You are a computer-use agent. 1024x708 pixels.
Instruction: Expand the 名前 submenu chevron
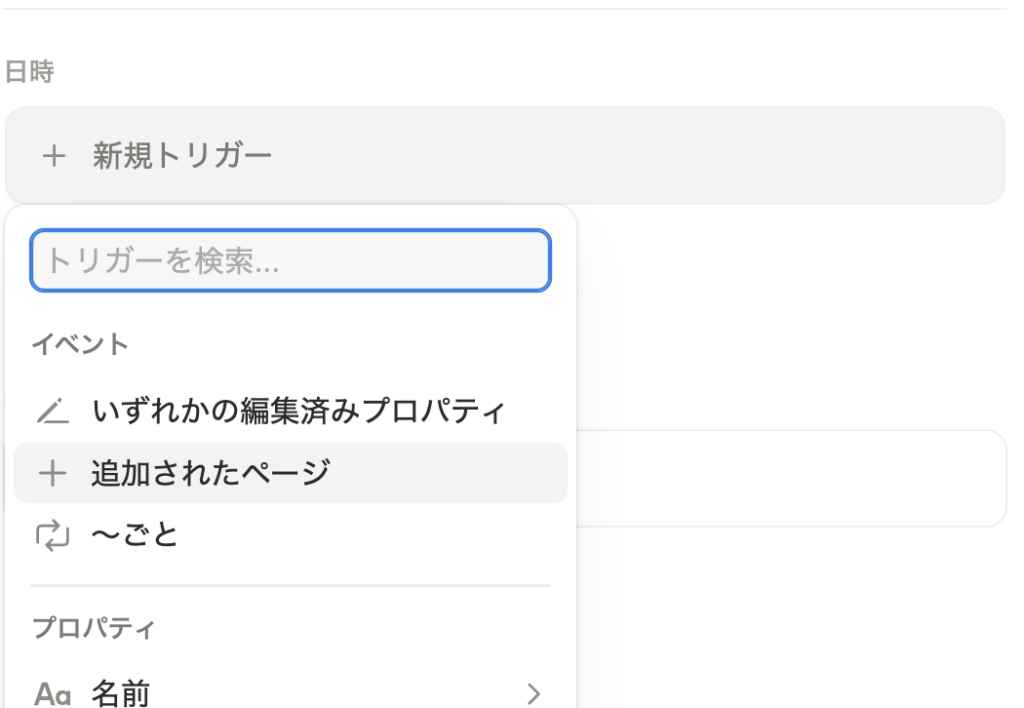tap(534, 693)
